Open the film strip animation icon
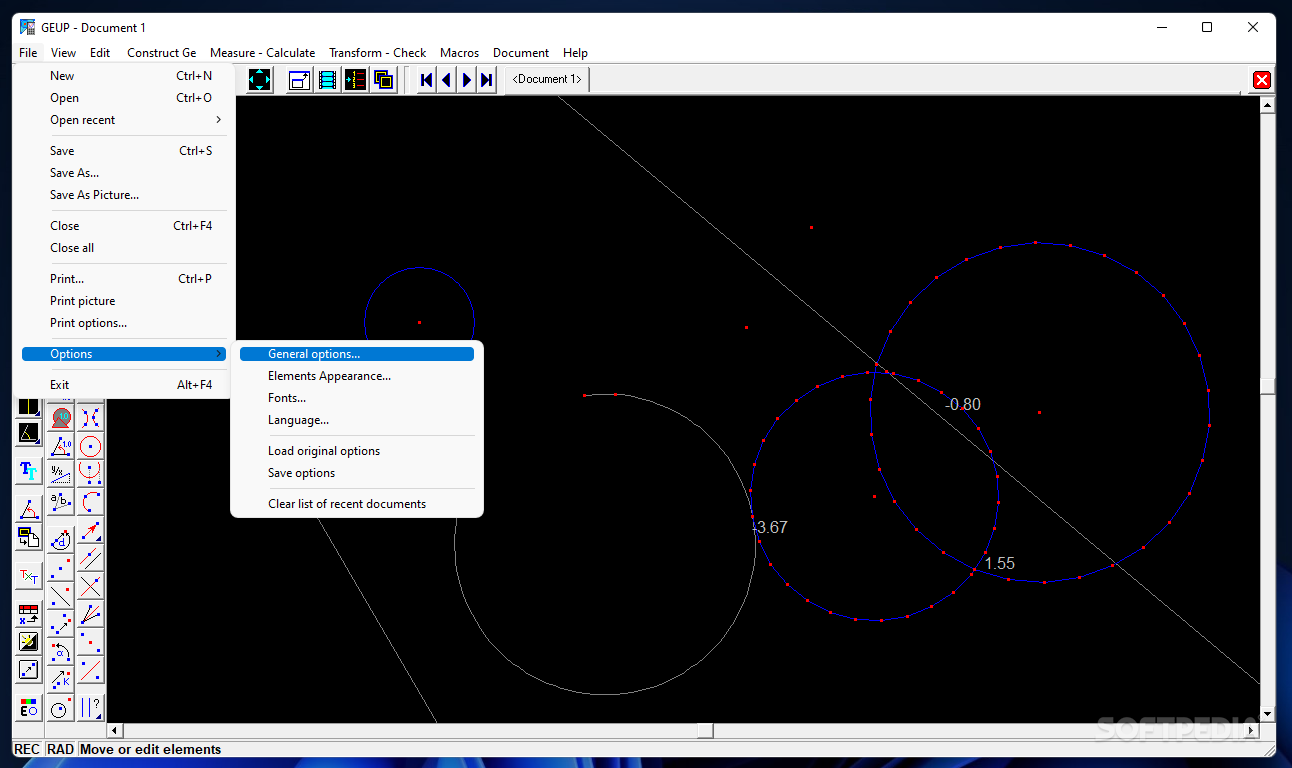Image resolution: width=1292 pixels, height=768 pixels. coord(328,80)
